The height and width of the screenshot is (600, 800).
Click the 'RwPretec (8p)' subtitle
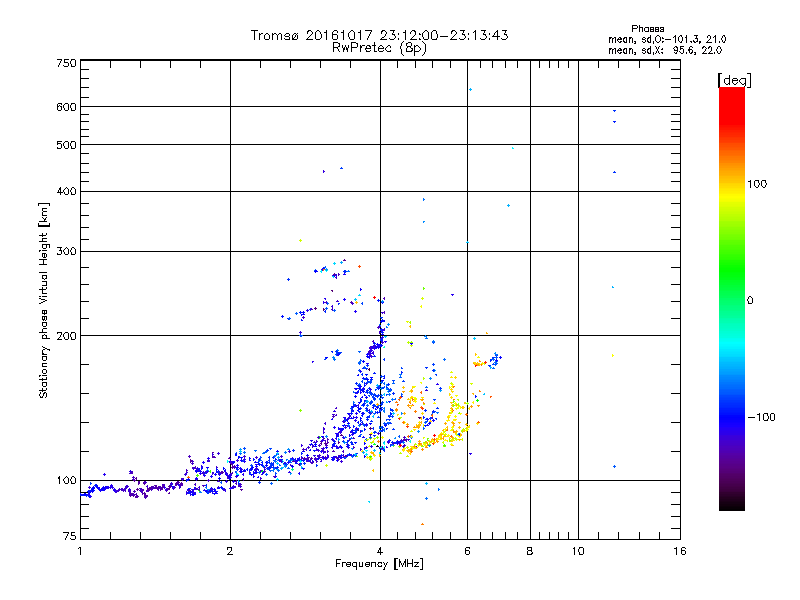click(379, 48)
